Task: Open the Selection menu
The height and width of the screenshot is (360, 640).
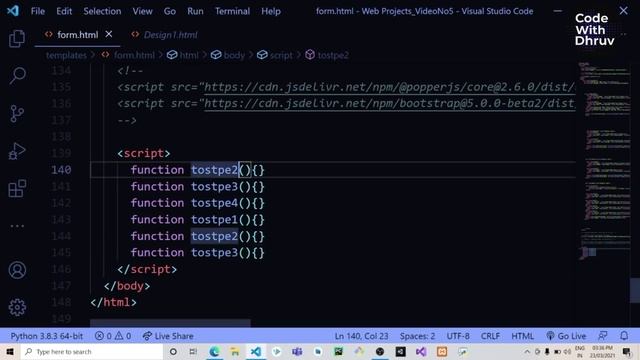Action: point(102,11)
